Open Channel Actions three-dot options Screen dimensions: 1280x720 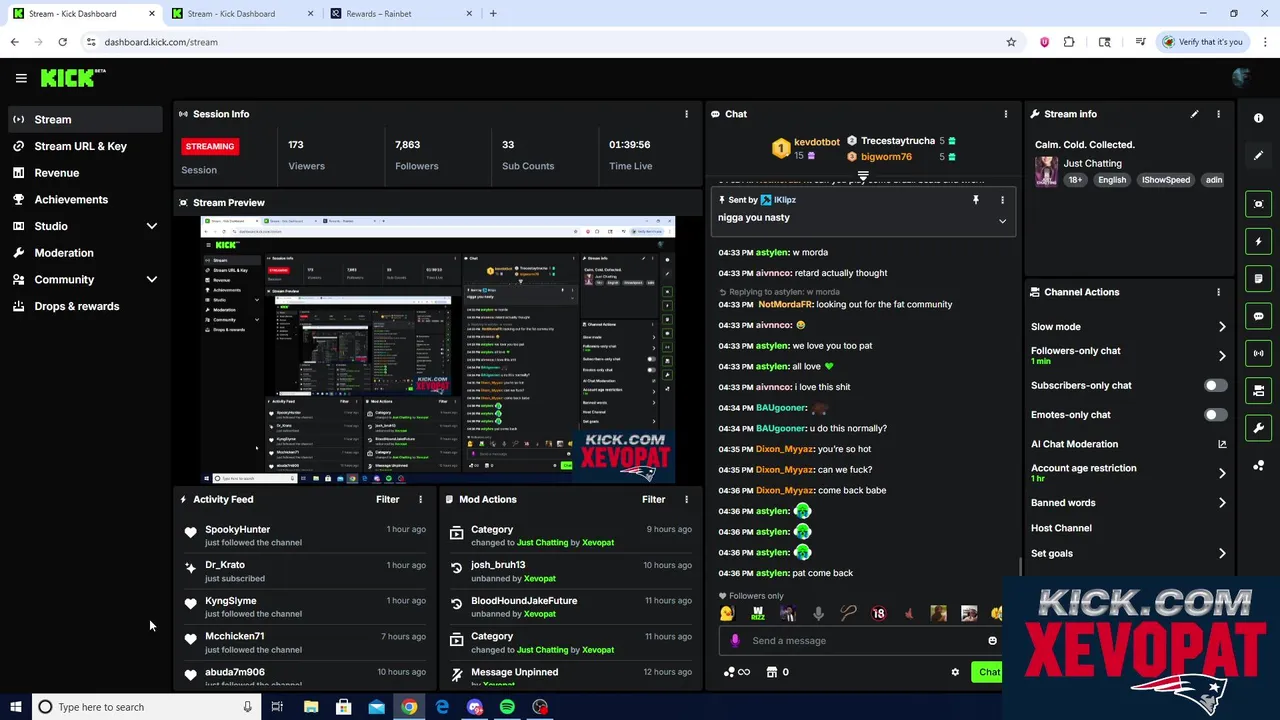coord(1218,292)
